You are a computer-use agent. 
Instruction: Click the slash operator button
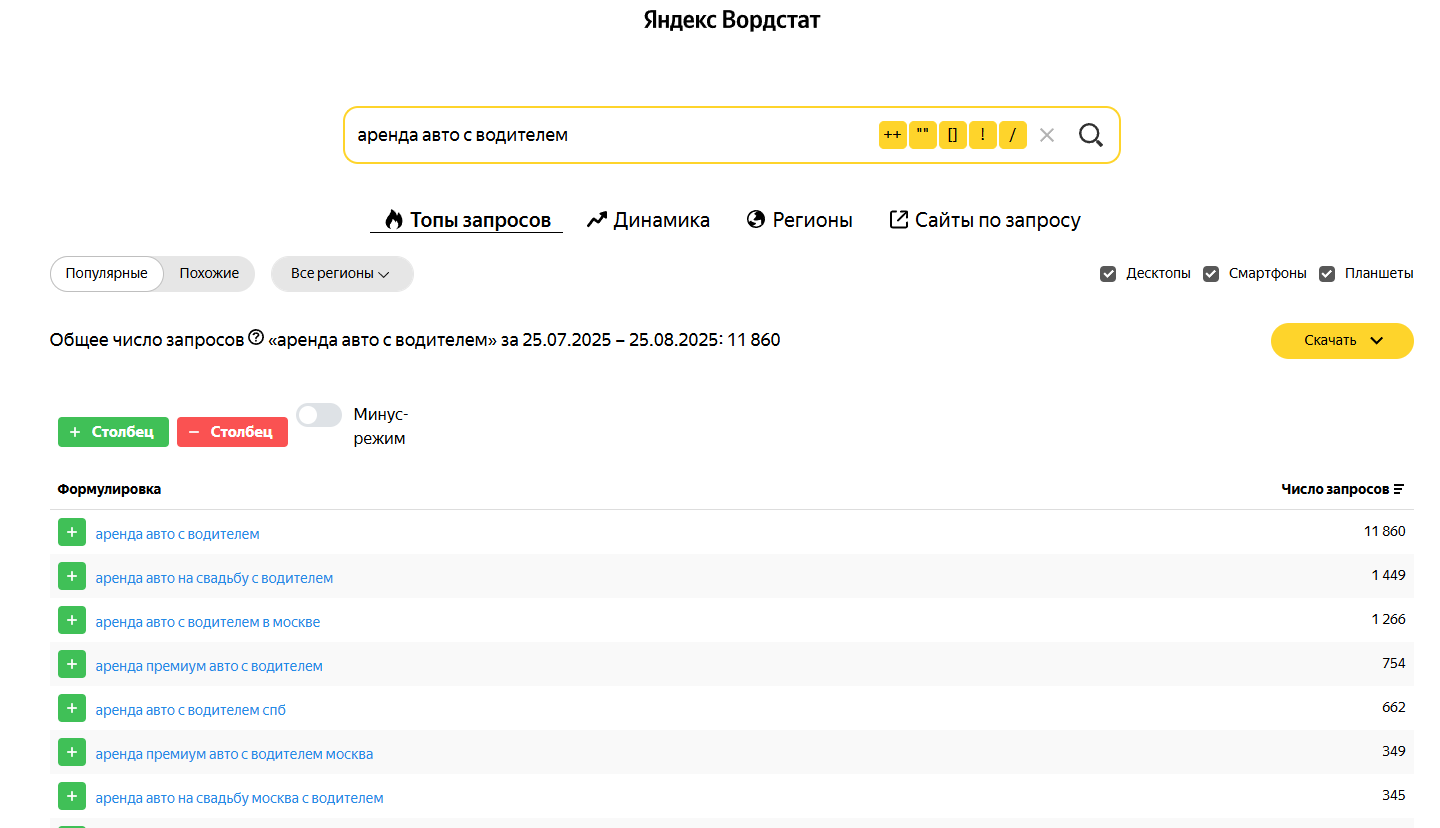(1013, 135)
